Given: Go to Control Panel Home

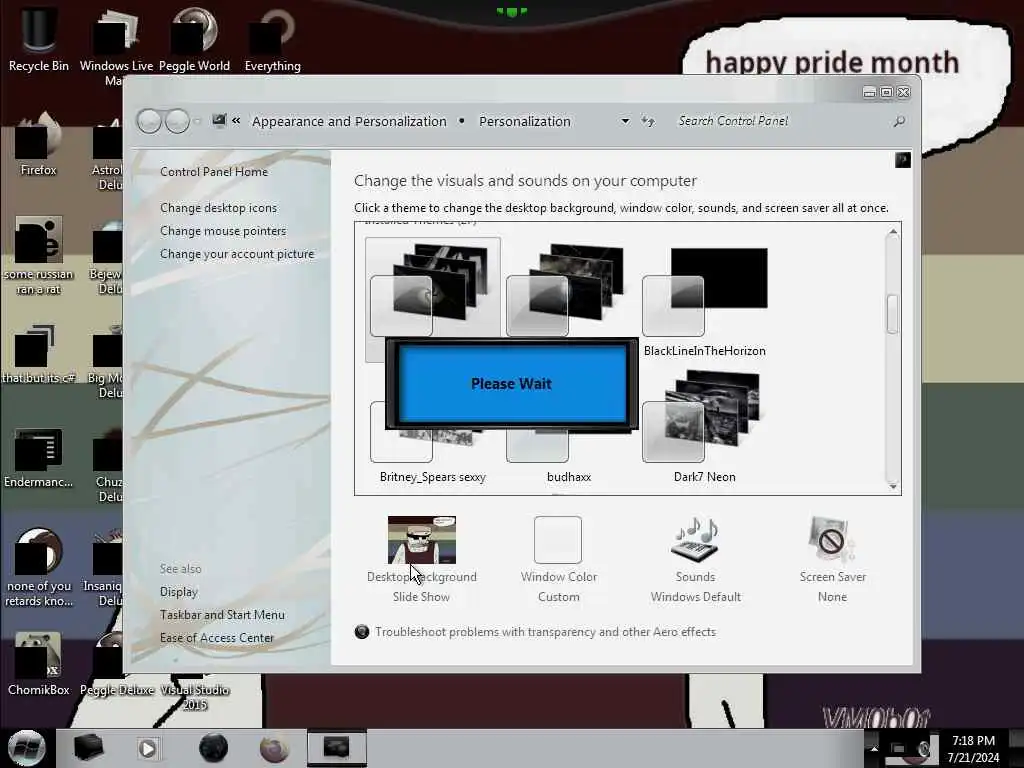Looking at the screenshot, I should coord(214,172).
